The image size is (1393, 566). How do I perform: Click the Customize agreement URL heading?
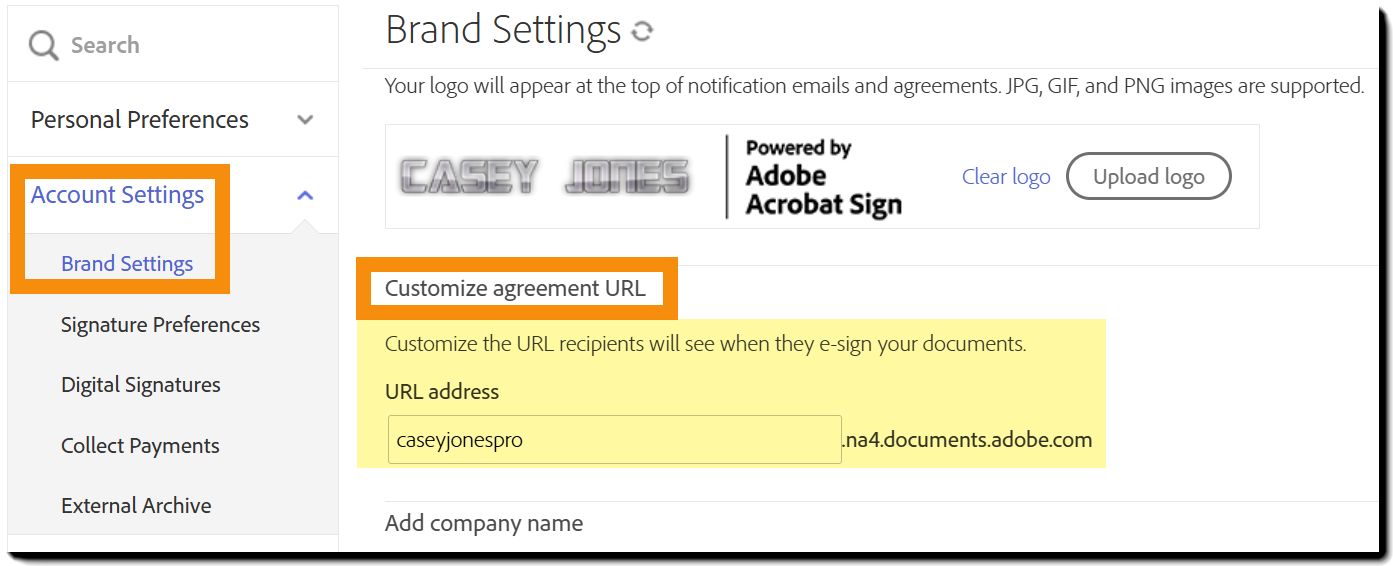click(x=515, y=289)
